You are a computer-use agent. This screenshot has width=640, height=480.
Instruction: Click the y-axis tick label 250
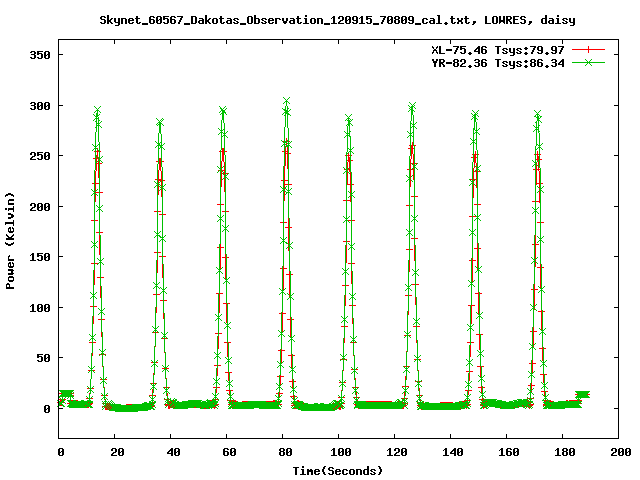click(x=40, y=156)
